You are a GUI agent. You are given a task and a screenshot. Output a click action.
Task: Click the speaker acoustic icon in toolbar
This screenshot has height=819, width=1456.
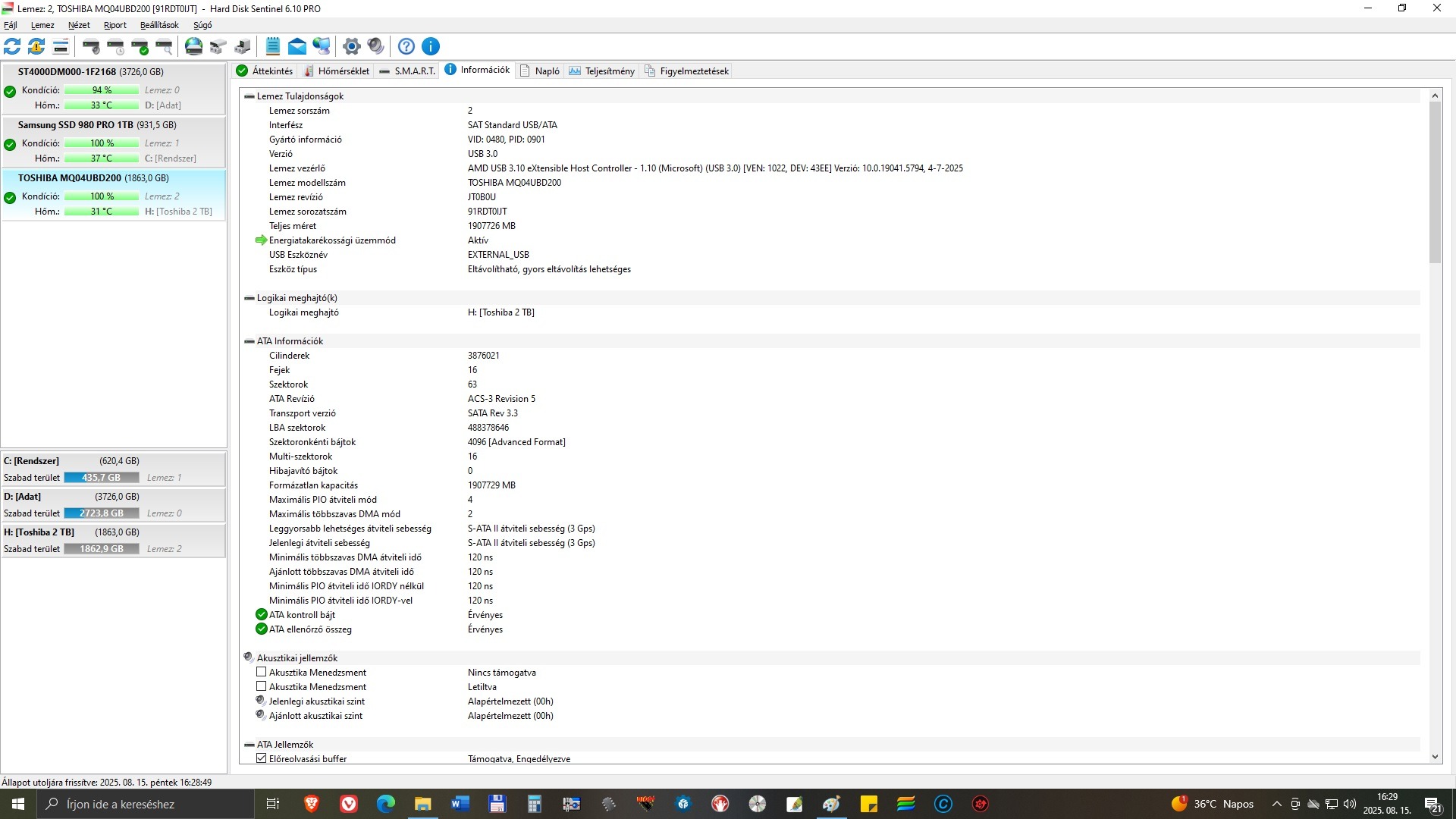(375, 47)
